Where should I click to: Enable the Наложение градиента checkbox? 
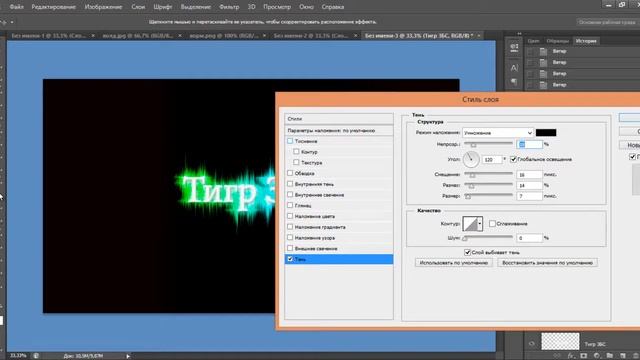[290, 227]
